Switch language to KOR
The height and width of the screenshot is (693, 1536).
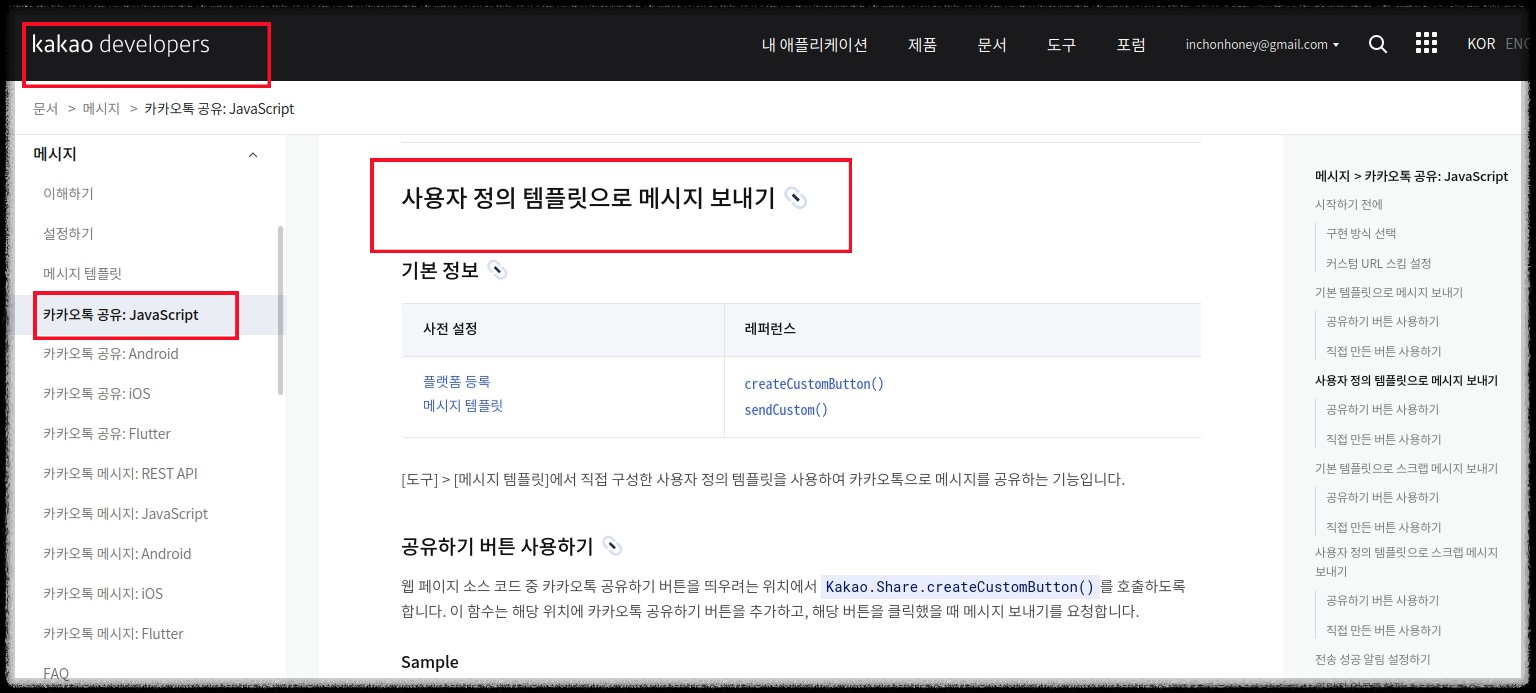tap(1481, 45)
